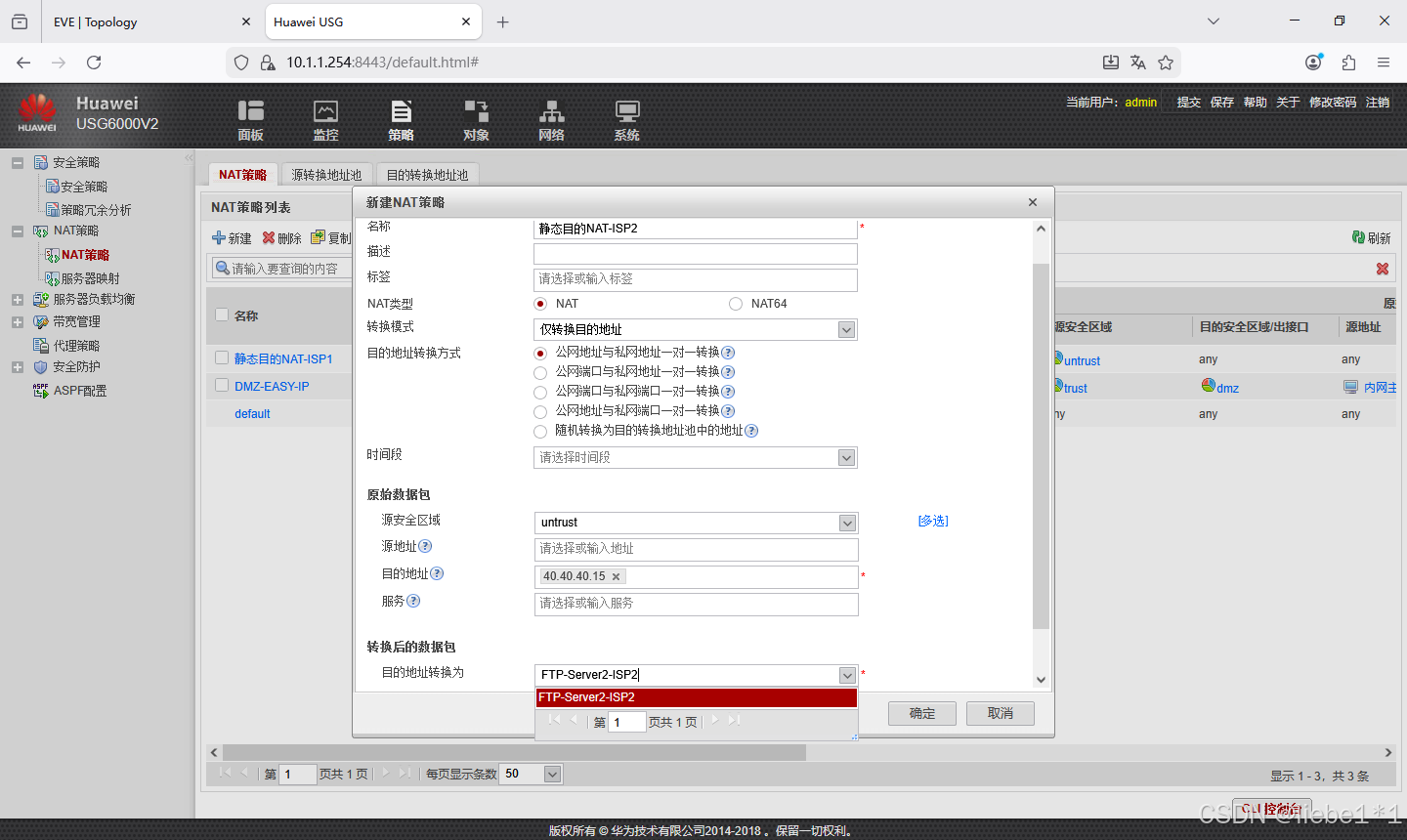The width and height of the screenshot is (1407, 840).
Task: Click help icon for 公网地址与私网地址一对一转换
Action: 728,353
